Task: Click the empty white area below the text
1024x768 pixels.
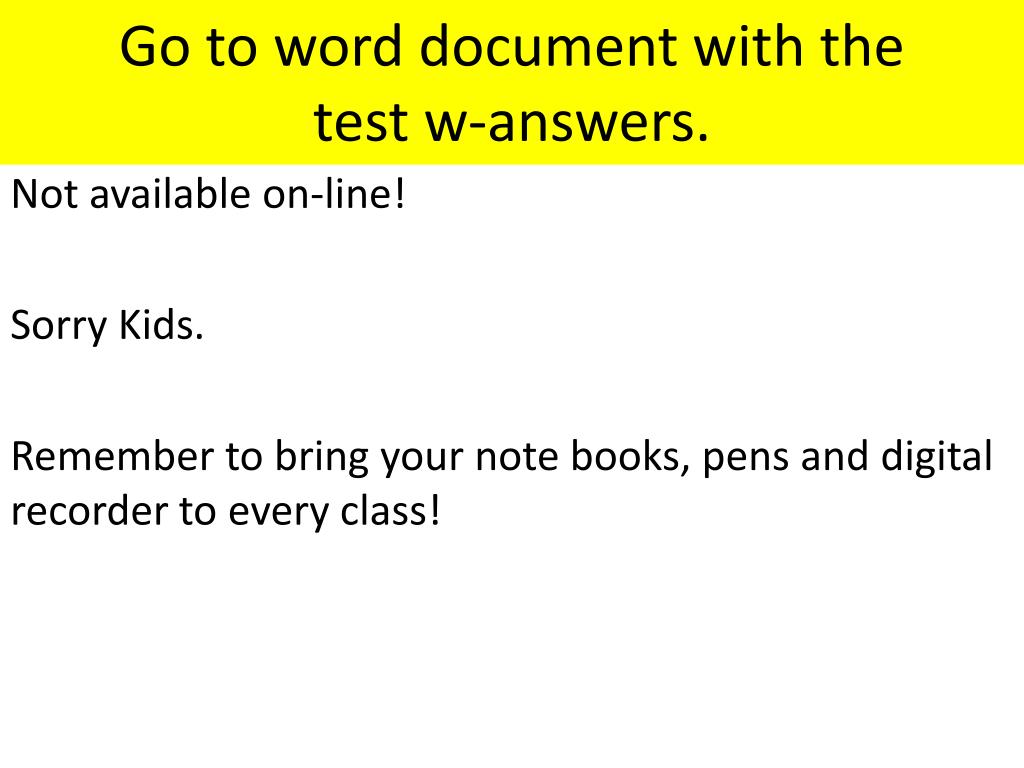Action: point(512,660)
